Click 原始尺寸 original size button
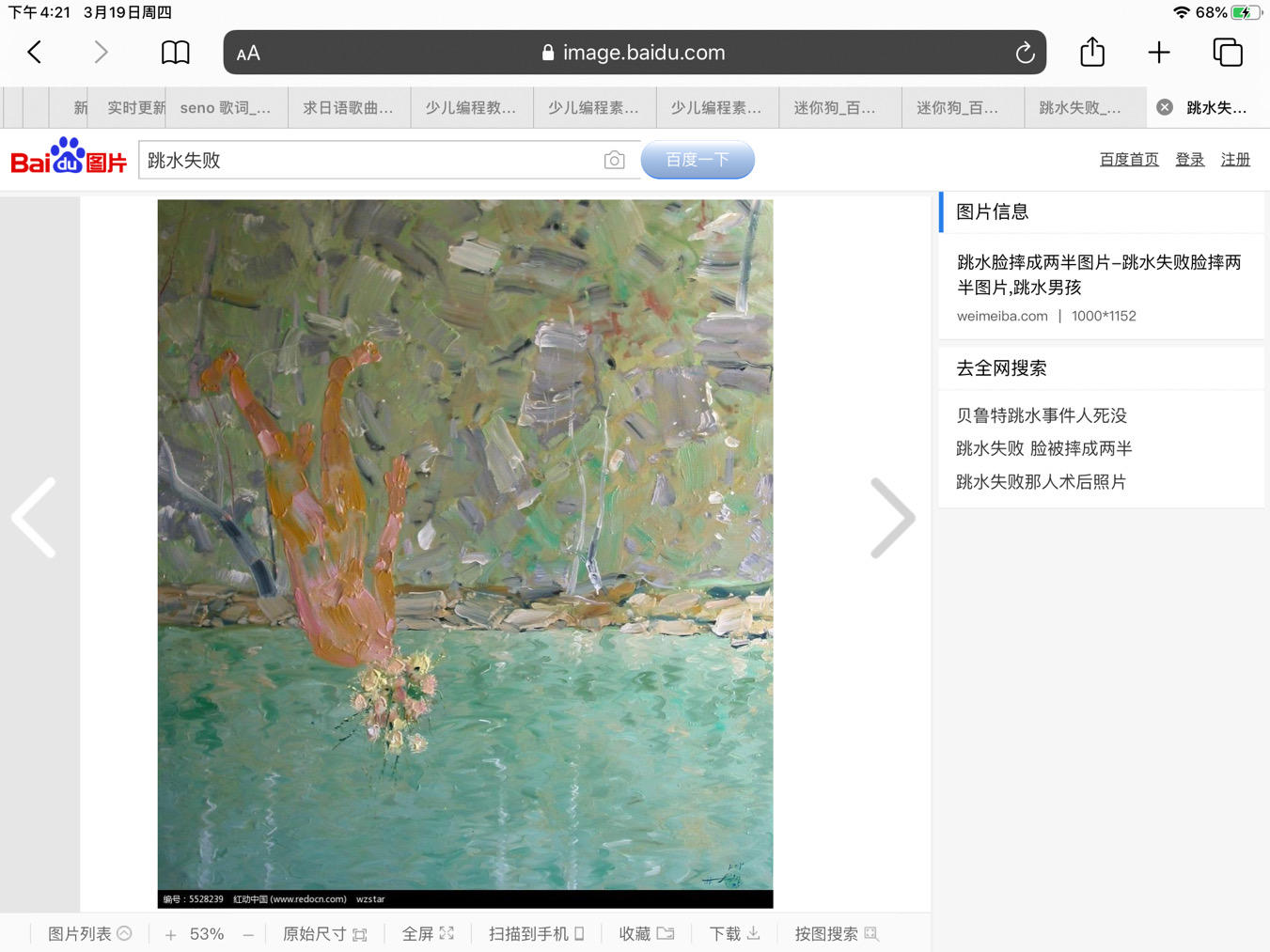The image size is (1270, 952). pos(324,934)
